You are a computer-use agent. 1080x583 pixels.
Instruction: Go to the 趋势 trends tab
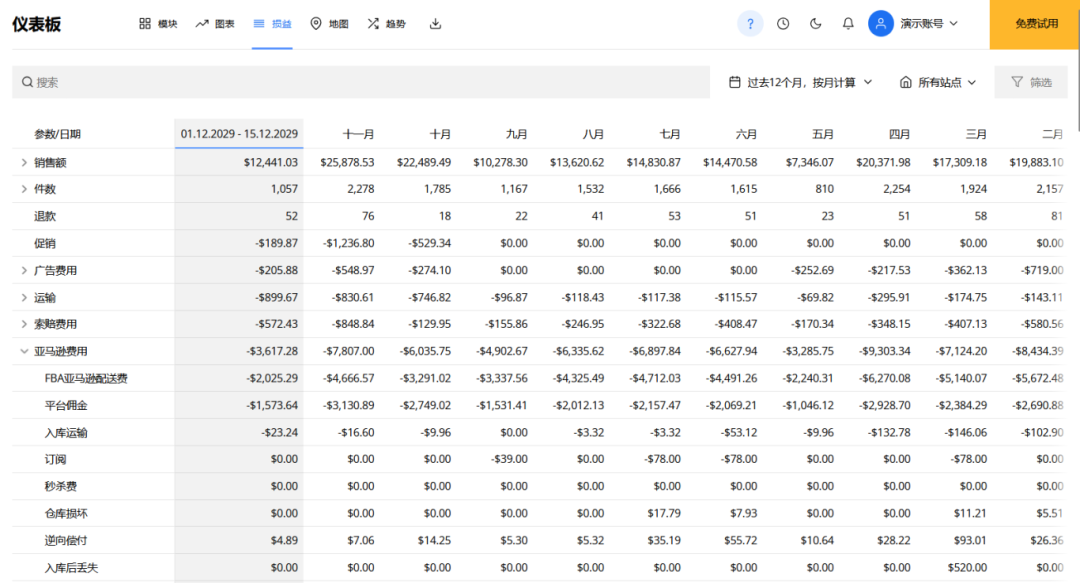coord(386,24)
